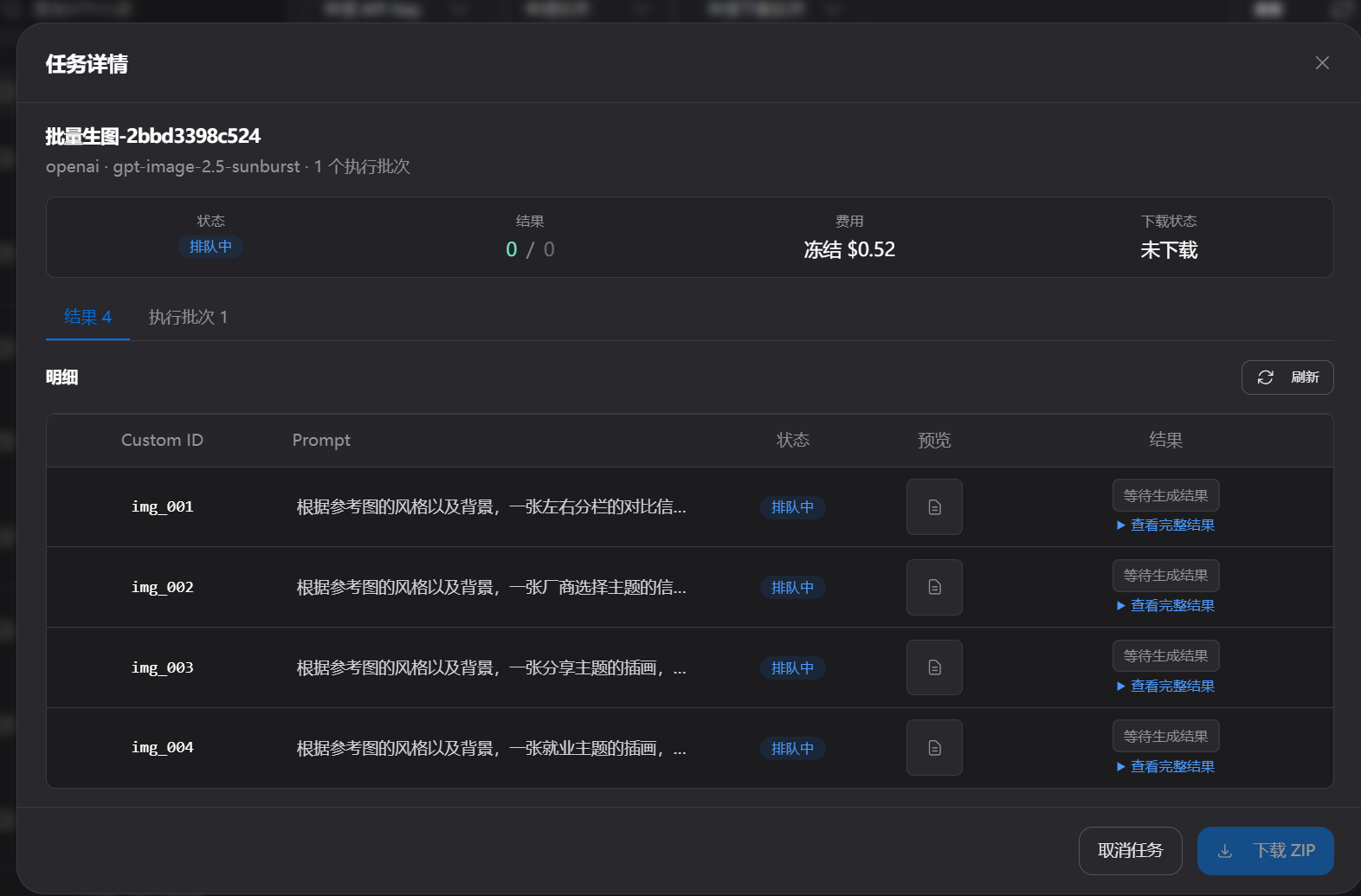1361x896 pixels.
Task: Open preview document icon for img_004
Action: click(x=934, y=748)
